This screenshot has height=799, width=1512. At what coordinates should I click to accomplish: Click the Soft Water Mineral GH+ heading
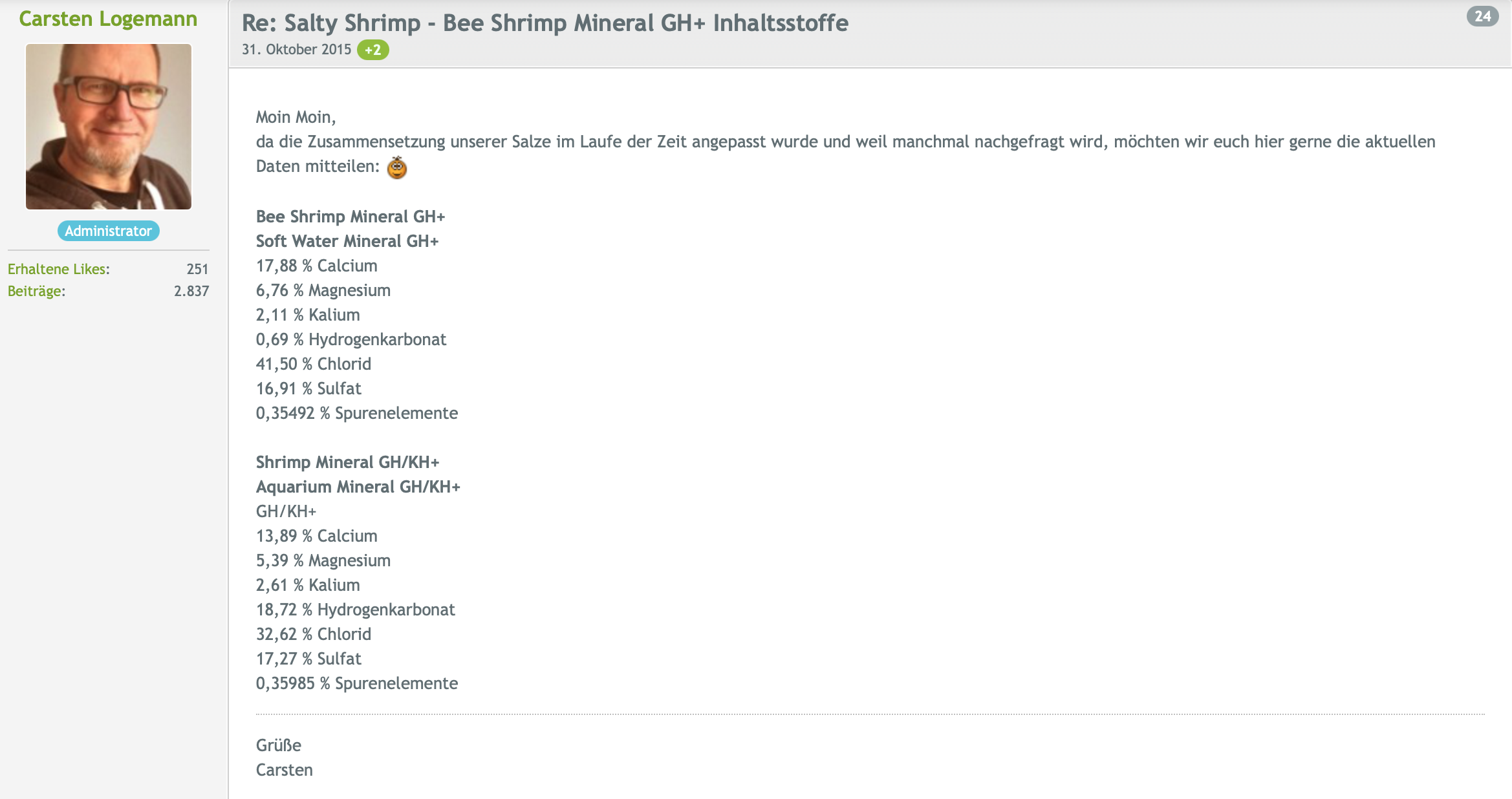(x=347, y=241)
